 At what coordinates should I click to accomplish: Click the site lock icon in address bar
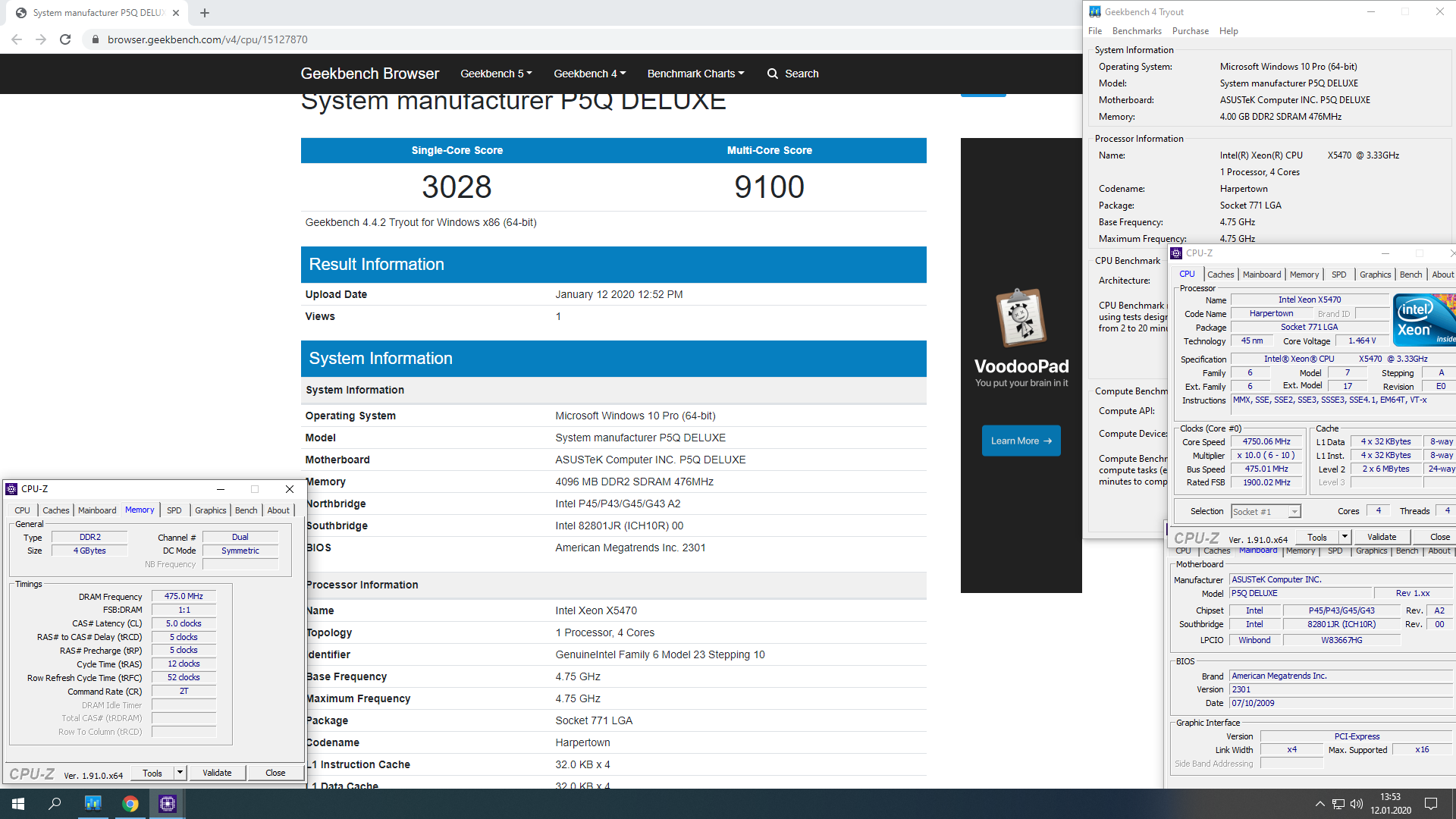tap(95, 39)
